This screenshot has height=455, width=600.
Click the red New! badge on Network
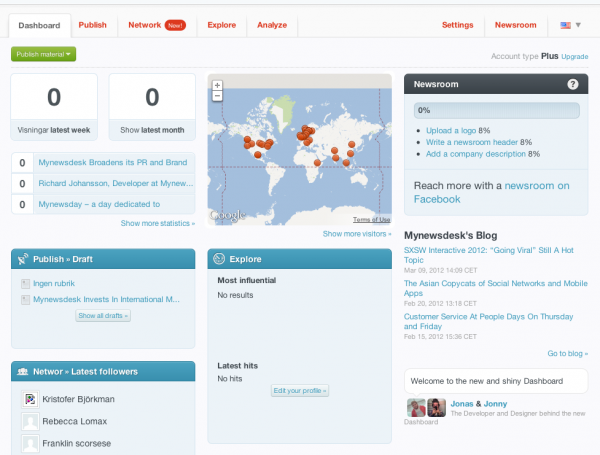pyautogui.click(x=175, y=25)
